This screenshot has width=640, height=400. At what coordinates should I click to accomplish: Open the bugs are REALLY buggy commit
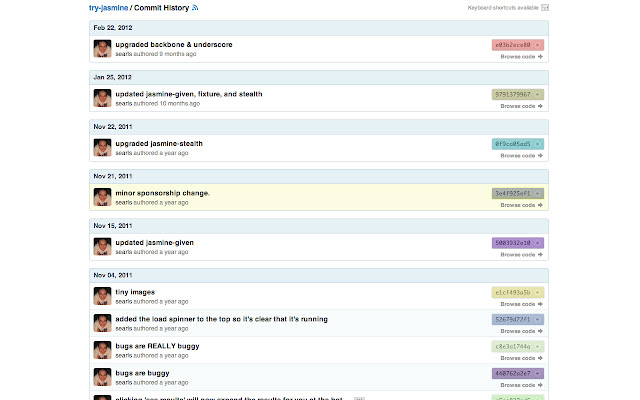[158, 346]
